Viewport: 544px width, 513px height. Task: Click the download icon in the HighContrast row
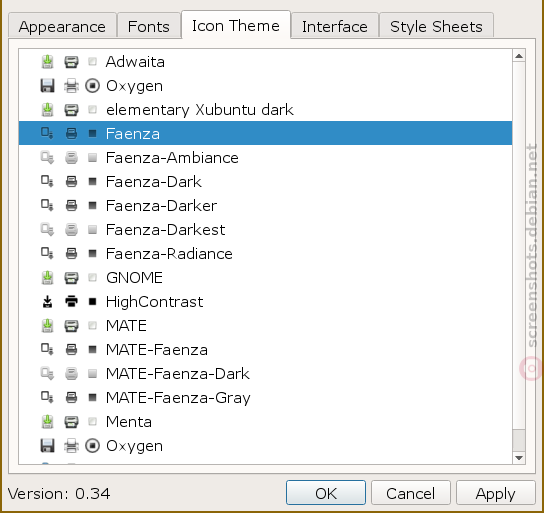pyautogui.click(x=48, y=301)
